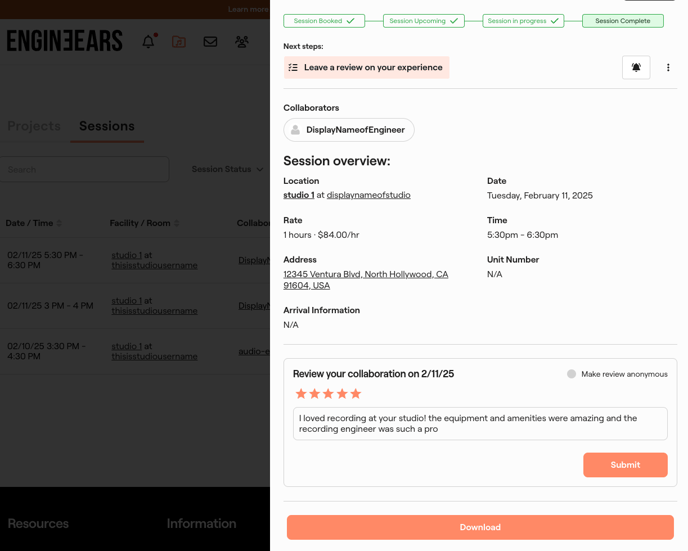The height and width of the screenshot is (551, 688).
Task: Click the ENGINEEARS logo
Action: (65, 41)
